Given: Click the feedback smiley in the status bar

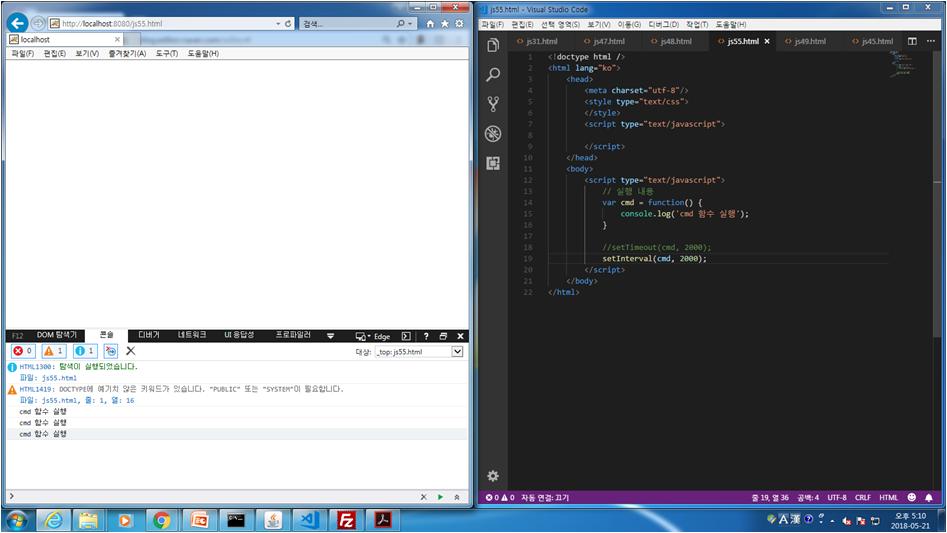Looking at the screenshot, I should coord(911,497).
